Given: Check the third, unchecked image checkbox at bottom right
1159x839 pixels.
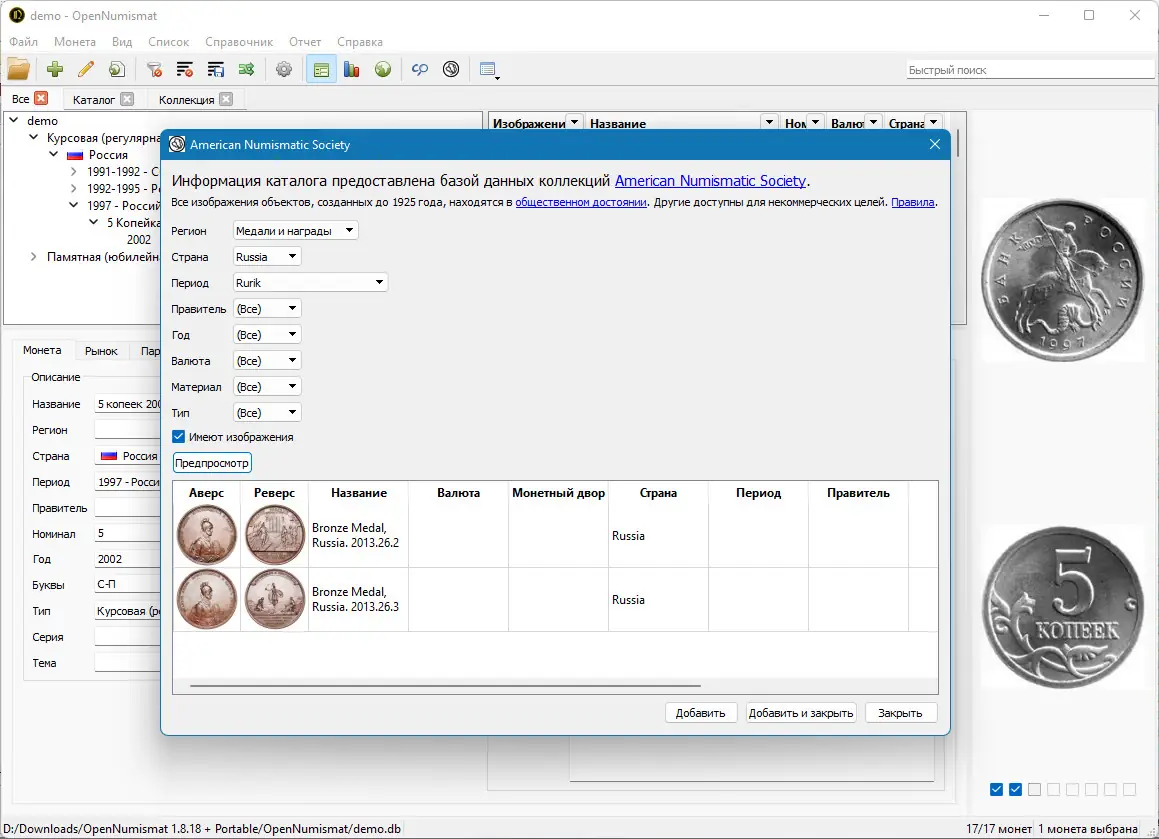Looking at the screenshot, I should 1035,789.
